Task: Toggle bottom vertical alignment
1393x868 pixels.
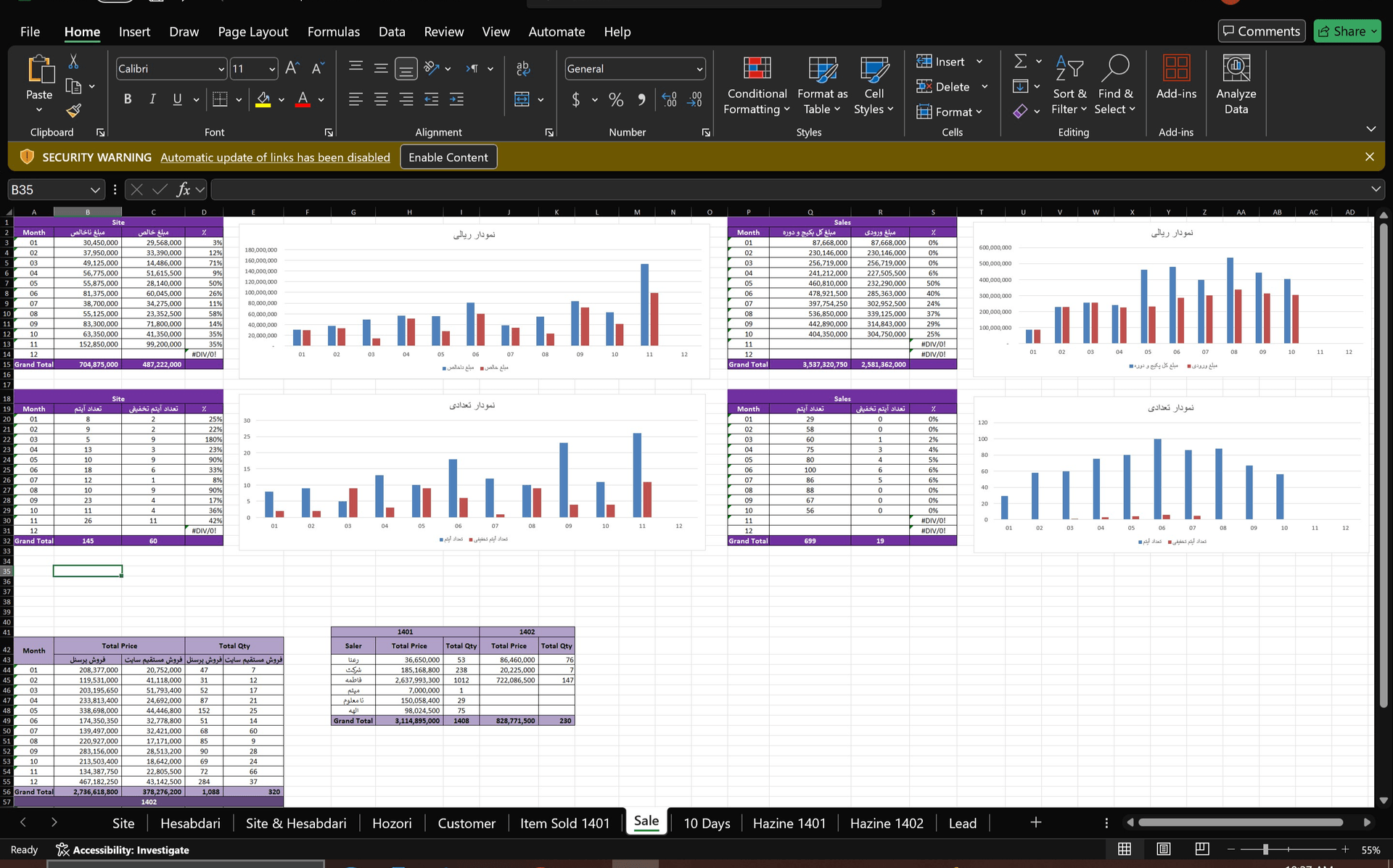Action: pos(406,68)
